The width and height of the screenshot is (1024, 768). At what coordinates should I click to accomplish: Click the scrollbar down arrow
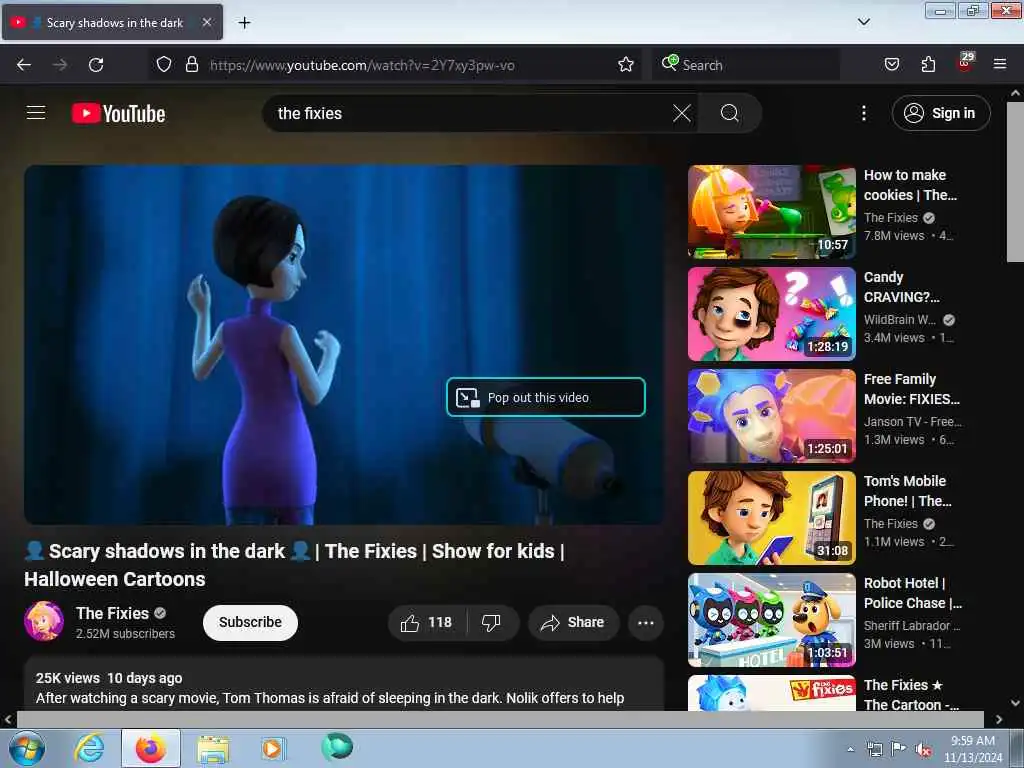point(1015,703)
